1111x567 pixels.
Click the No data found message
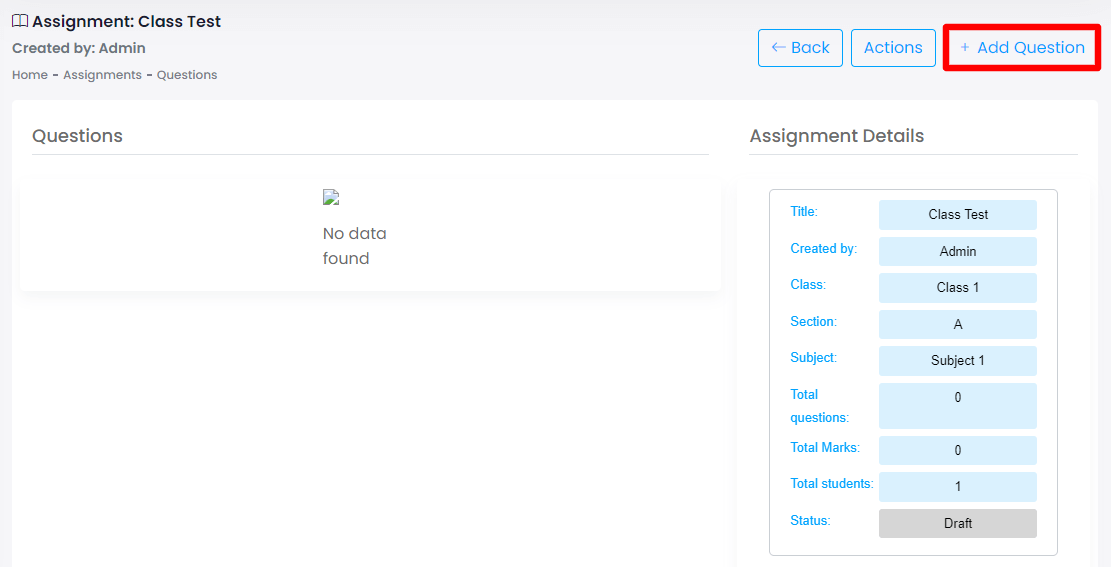[354, 246]
